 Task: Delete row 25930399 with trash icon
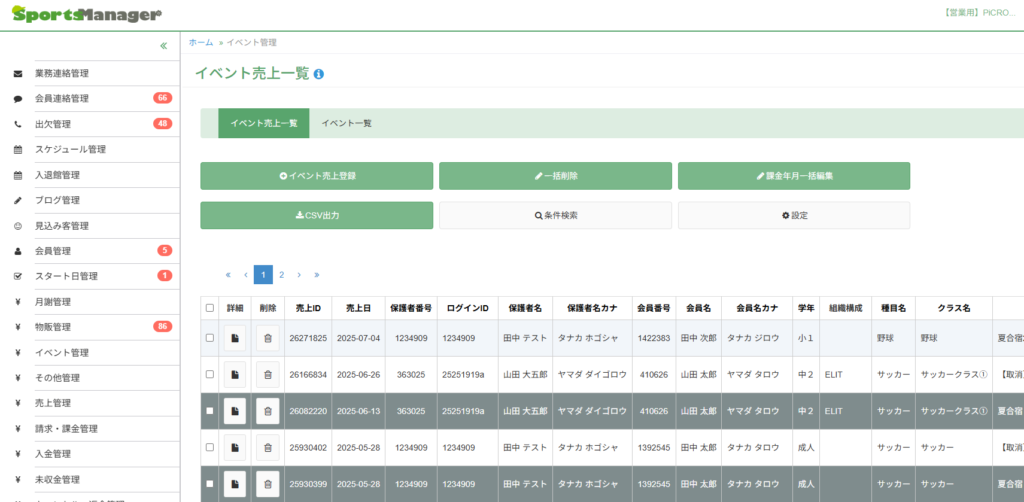click(x=268, y=484)
